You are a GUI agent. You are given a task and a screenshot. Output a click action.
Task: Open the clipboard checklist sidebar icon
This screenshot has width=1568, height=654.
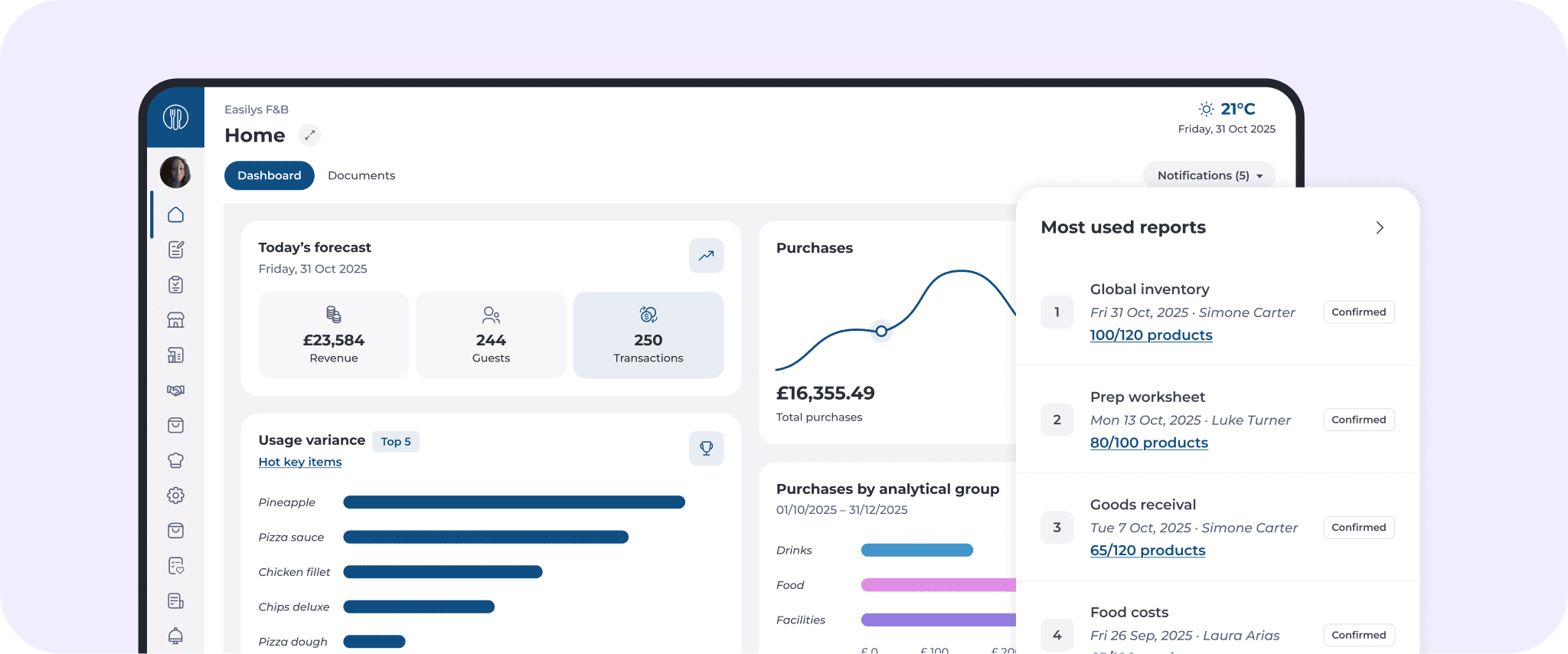click(x=175, y=285)
